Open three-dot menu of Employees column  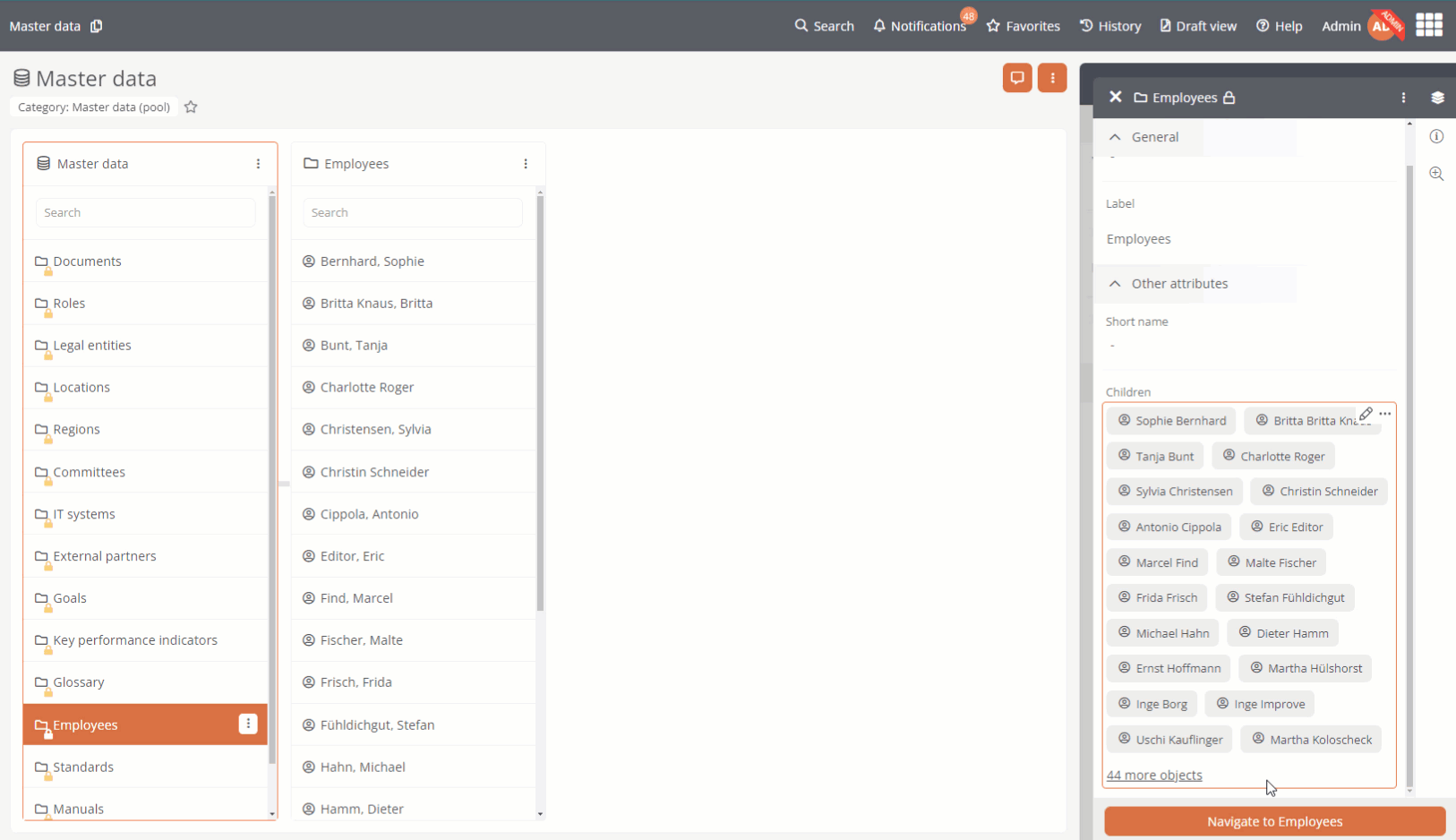point(526,164)
